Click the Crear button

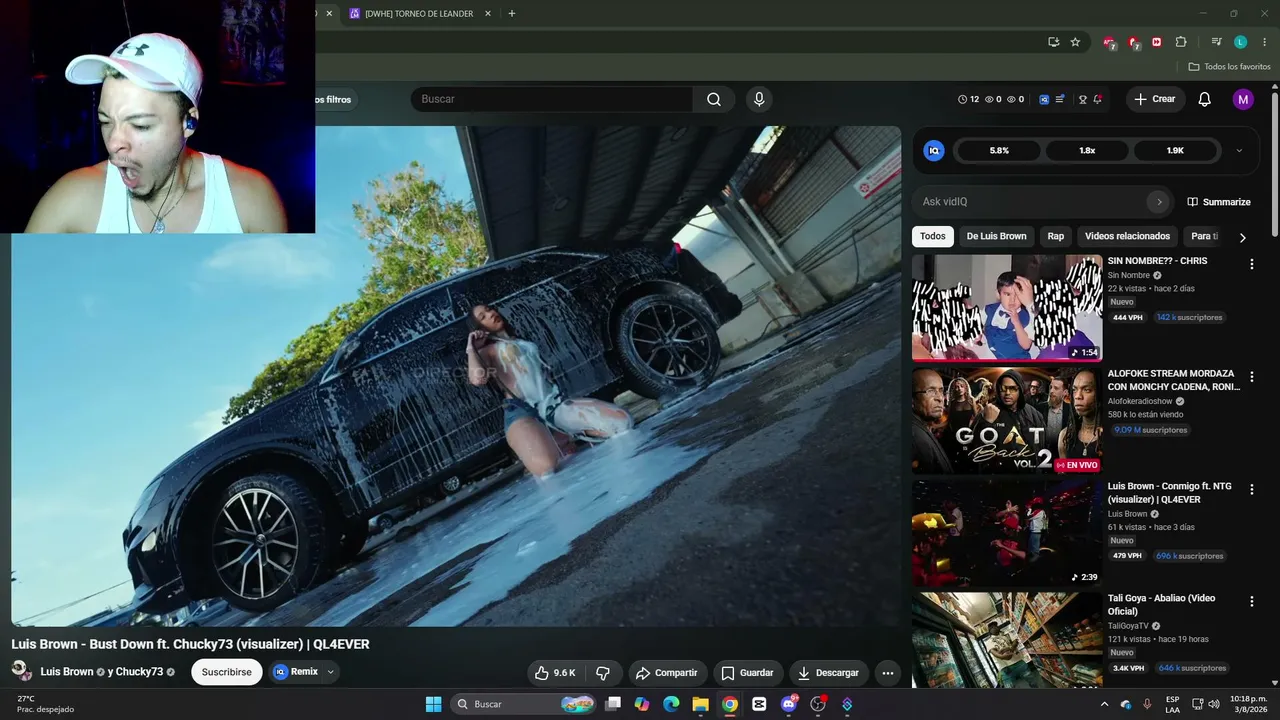point(1155,99)
